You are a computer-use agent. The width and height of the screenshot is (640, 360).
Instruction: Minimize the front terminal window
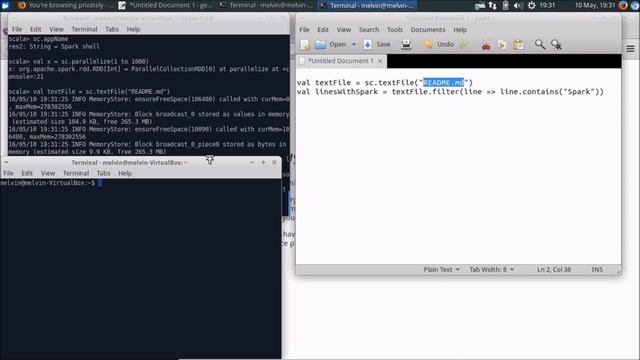click(x=252, y=162)
